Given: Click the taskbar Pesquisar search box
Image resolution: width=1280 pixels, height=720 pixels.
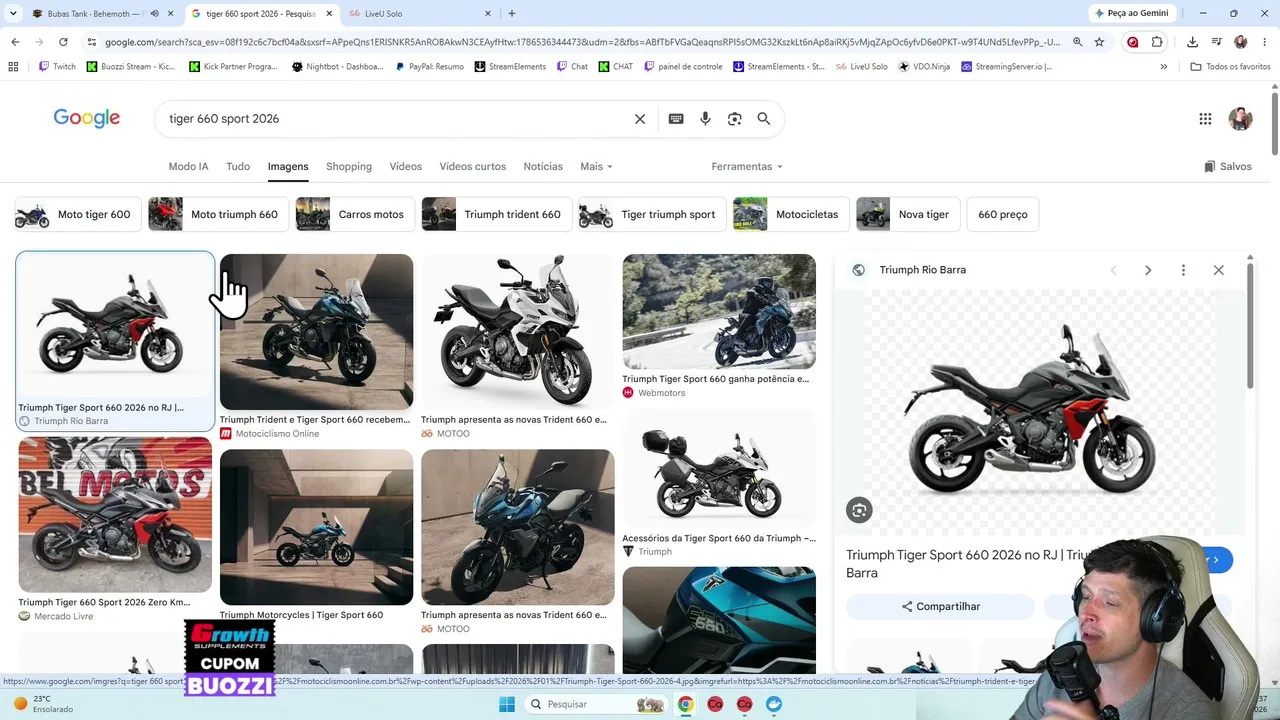Looking at the screenshot, I should (x=596, y=704).
